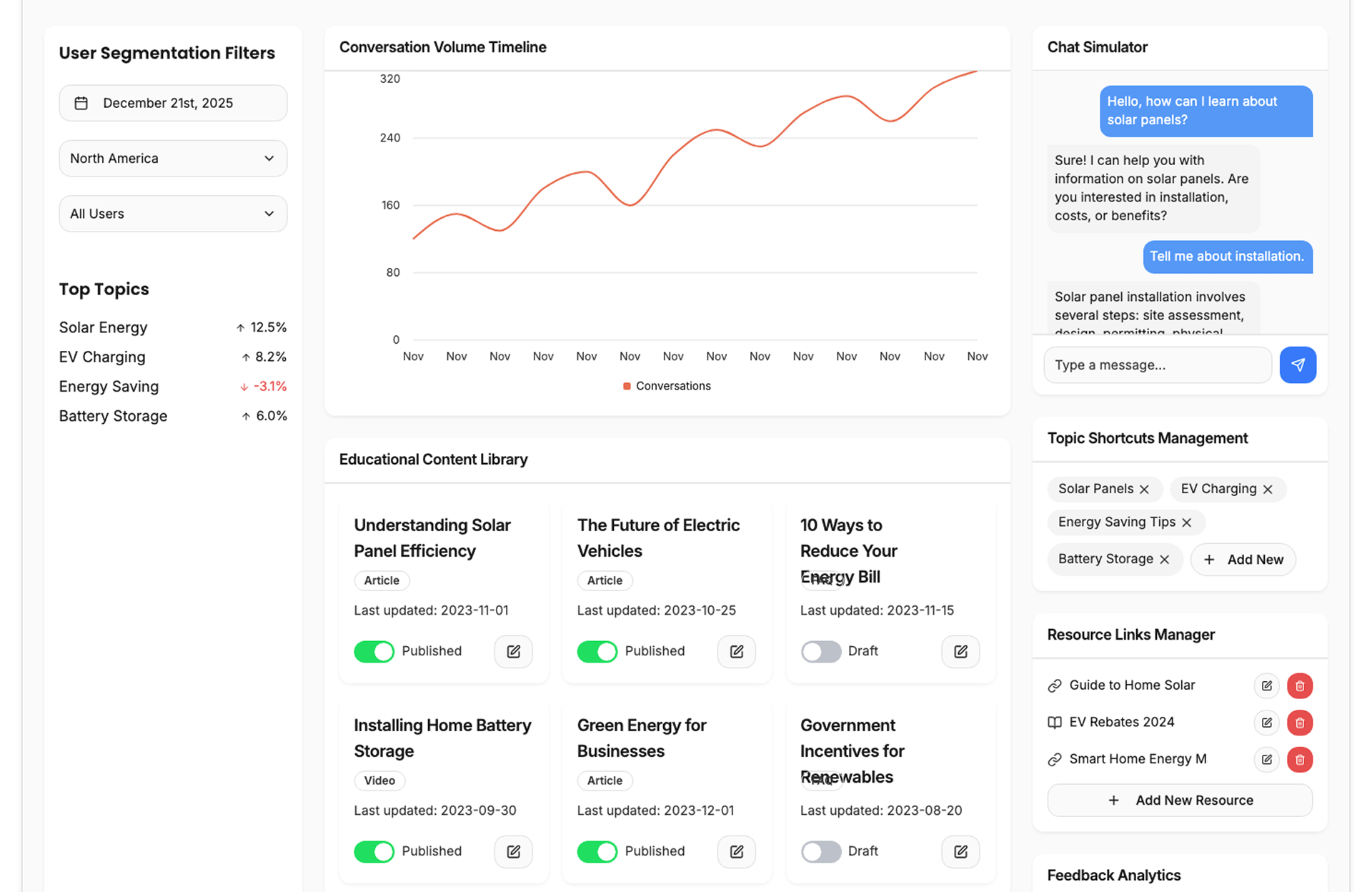
Task: Unpublish Green Energy for Businesses article
Action: pyautogui.click(x=597, y=851)
